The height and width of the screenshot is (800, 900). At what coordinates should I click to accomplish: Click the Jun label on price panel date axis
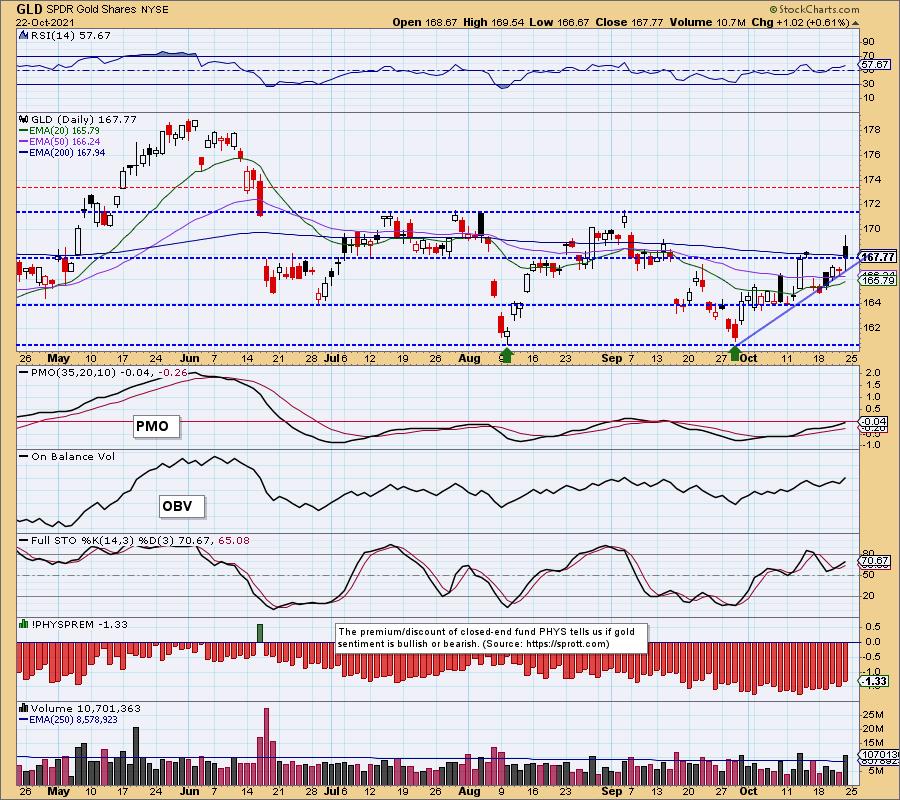point(189,358)
